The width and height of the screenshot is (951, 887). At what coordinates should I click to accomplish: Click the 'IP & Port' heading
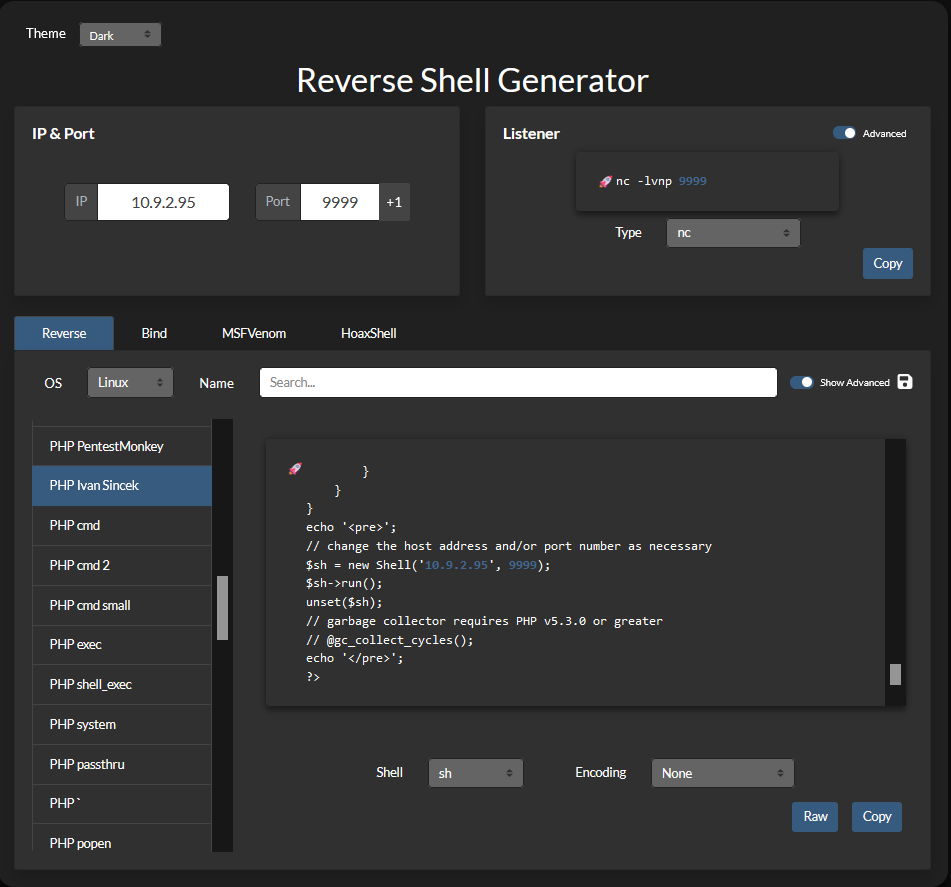63,133
